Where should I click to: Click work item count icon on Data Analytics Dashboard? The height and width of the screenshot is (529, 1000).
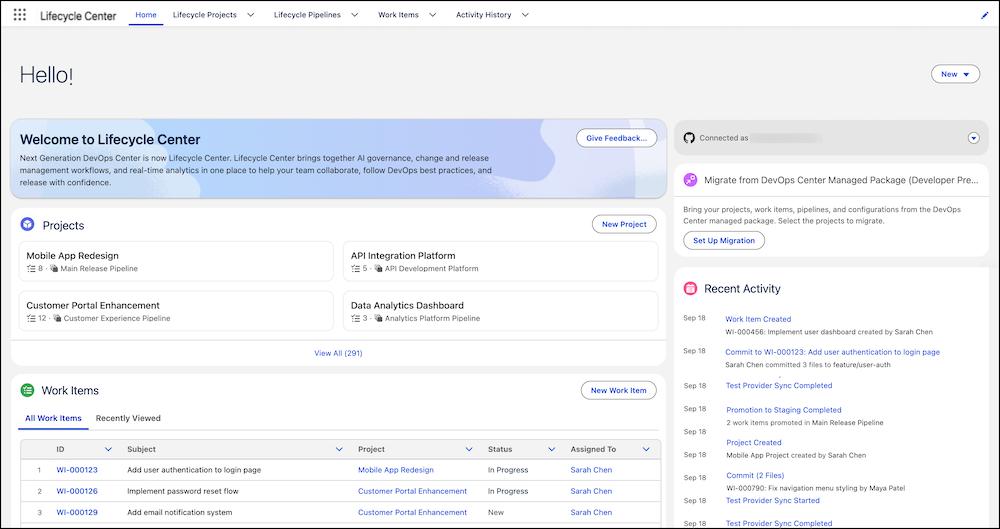[x=356, y=318]
